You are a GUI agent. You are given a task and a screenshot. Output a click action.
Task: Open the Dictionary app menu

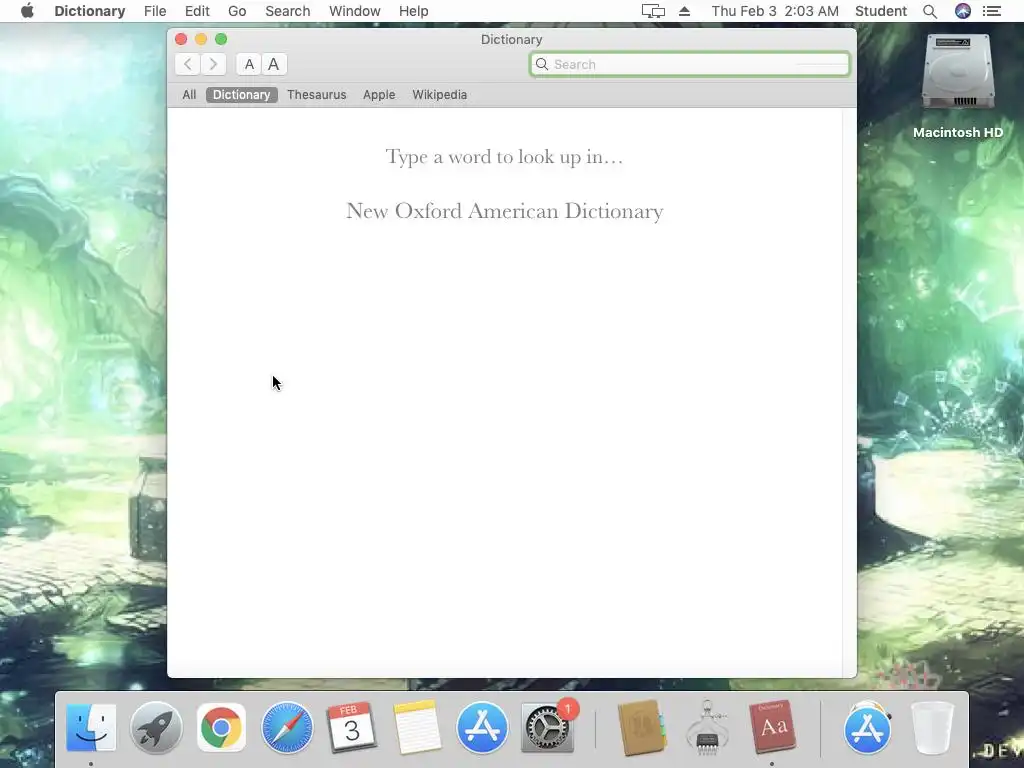(x=89, y=11)
